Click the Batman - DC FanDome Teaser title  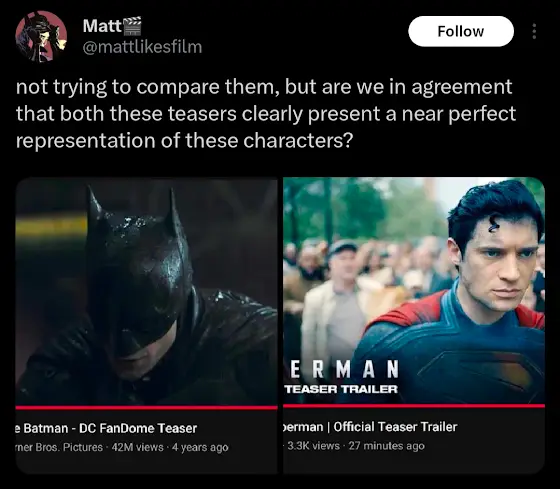pos(106,428)
